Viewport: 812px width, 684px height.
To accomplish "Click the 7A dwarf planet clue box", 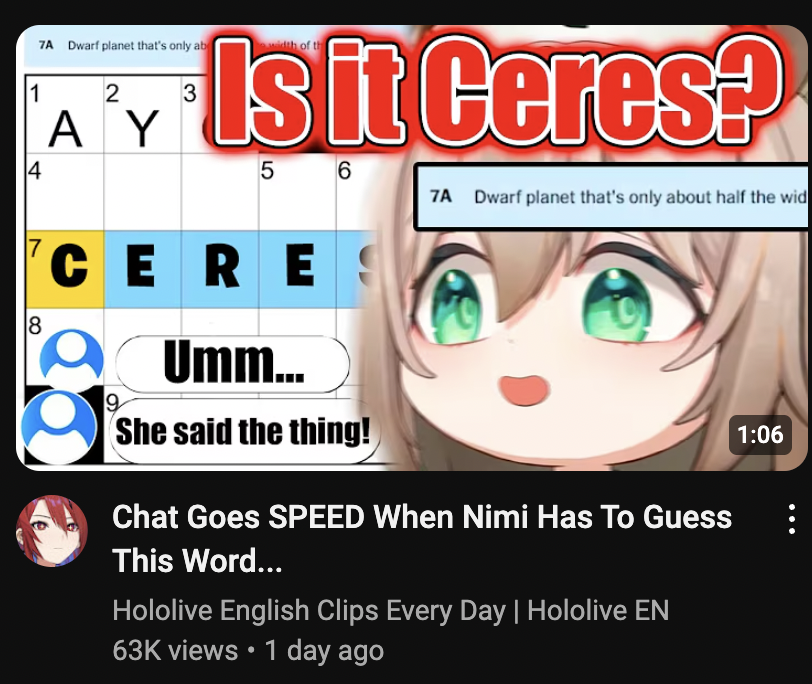I will tap(612, 197).
